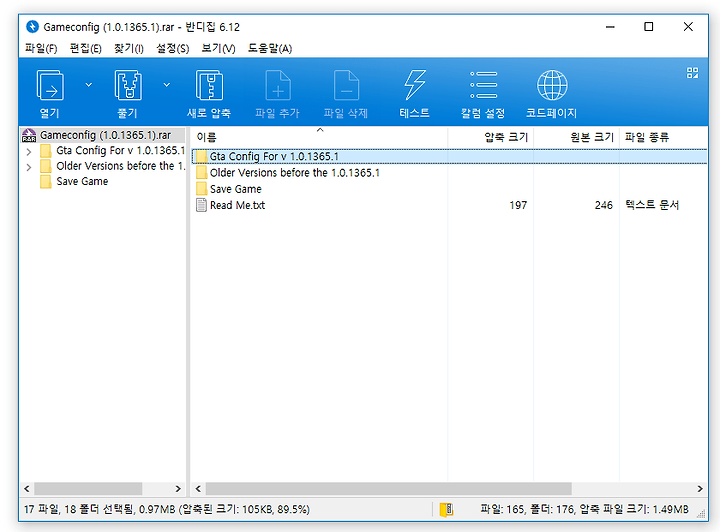The height and width of the screenshot is (532, 720).
Task: Open the 도움말(A) menu
Action: [270, 48]
